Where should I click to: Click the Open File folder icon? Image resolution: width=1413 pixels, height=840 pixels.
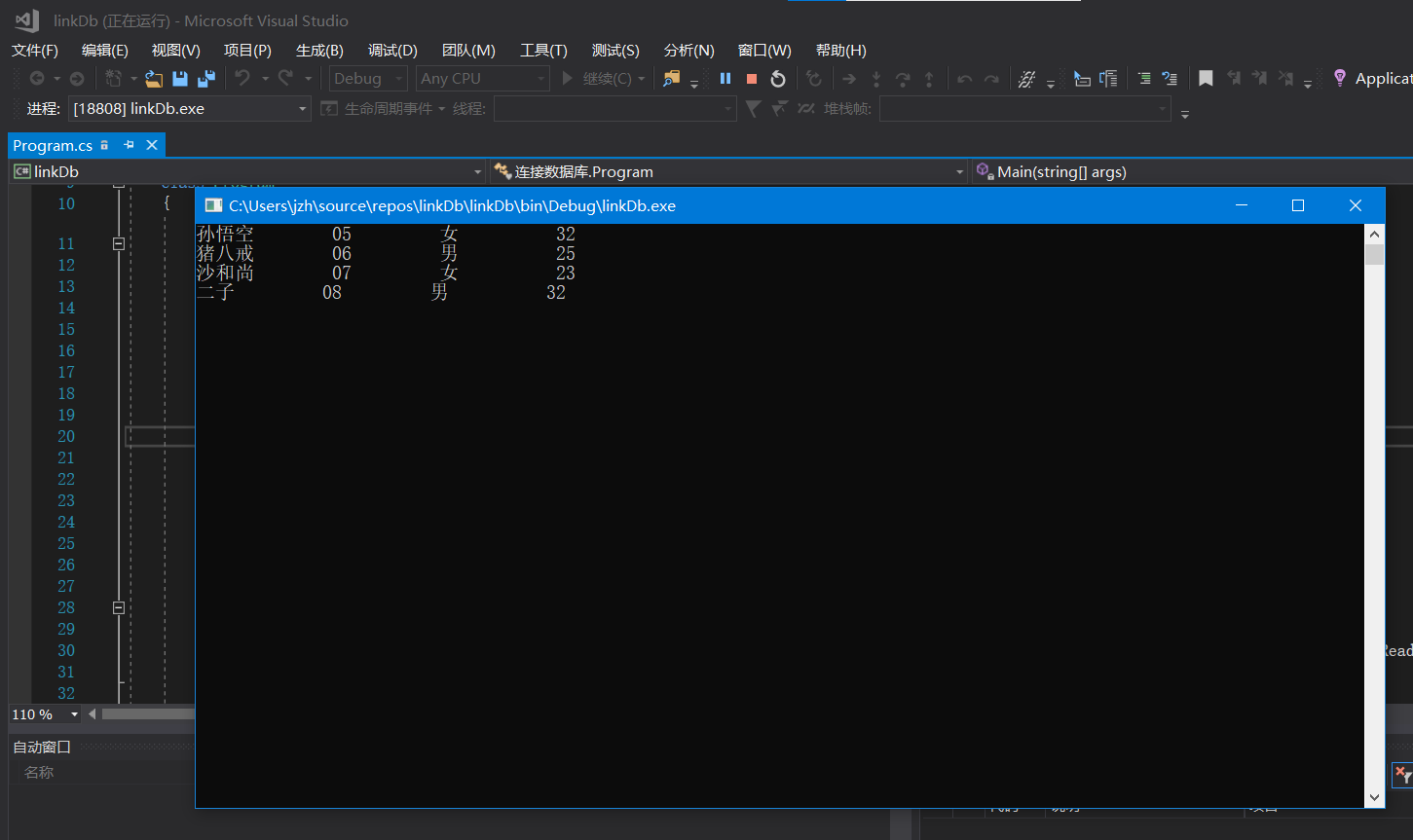(154, 79)
